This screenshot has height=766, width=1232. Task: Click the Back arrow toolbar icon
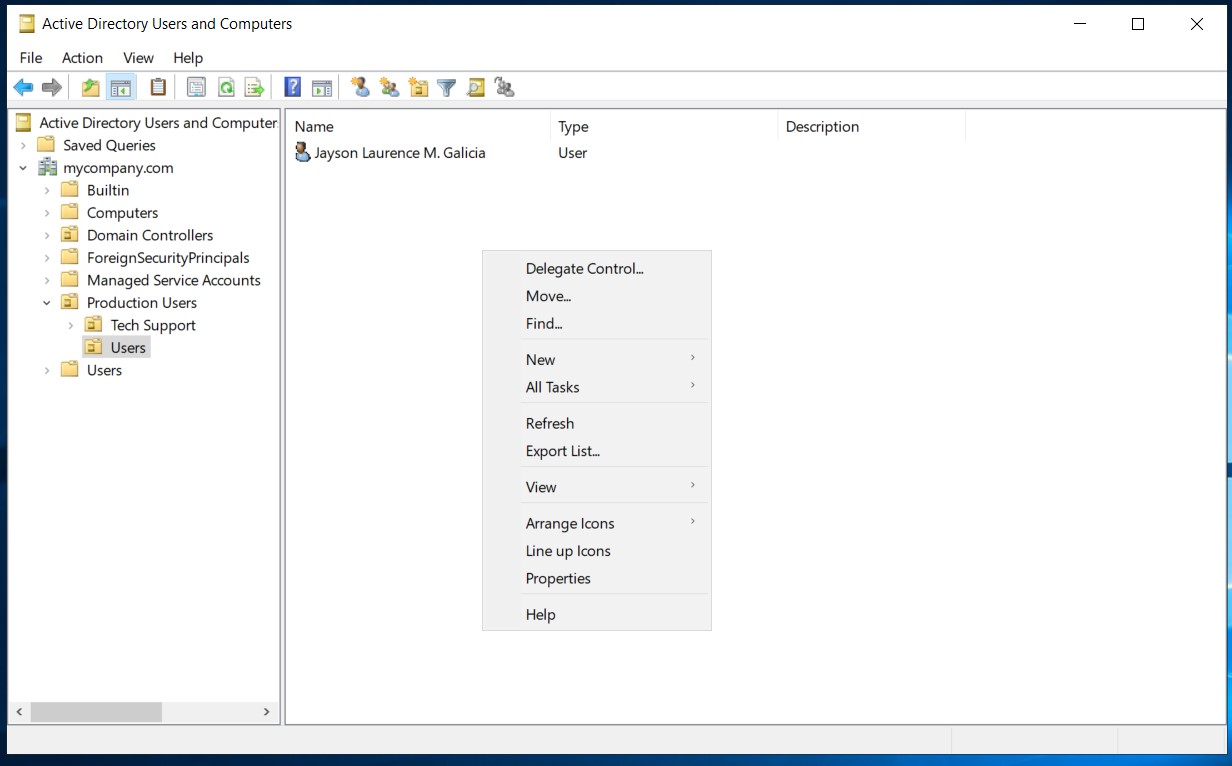point(23,88)
